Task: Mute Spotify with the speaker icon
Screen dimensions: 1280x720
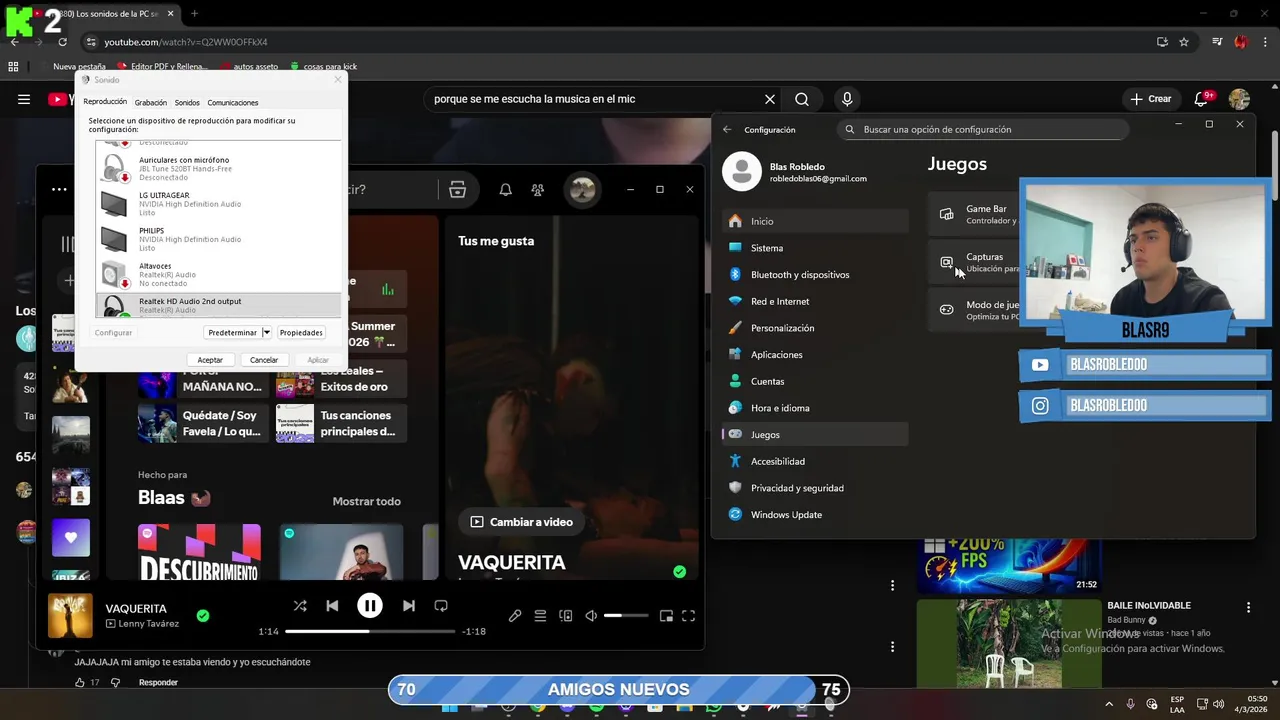Action: click(591, 616)
